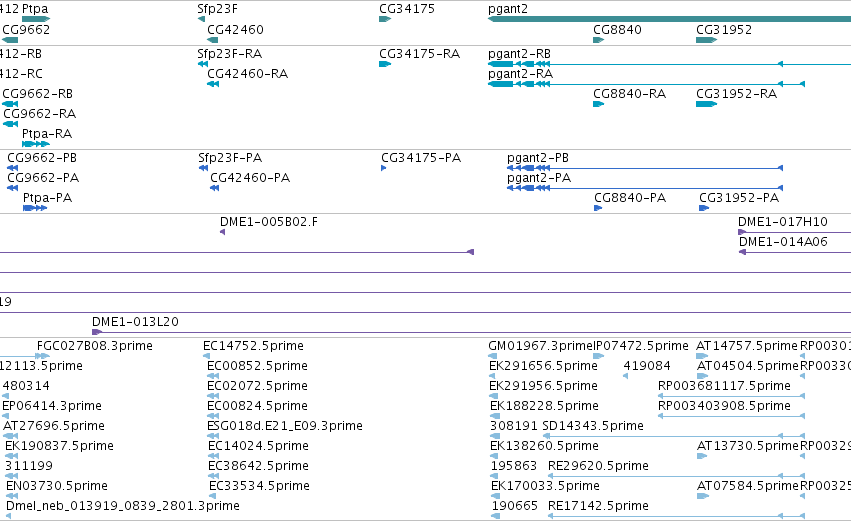
Task: Click the AT13730.5prime EST label
Action: point(748,446)
